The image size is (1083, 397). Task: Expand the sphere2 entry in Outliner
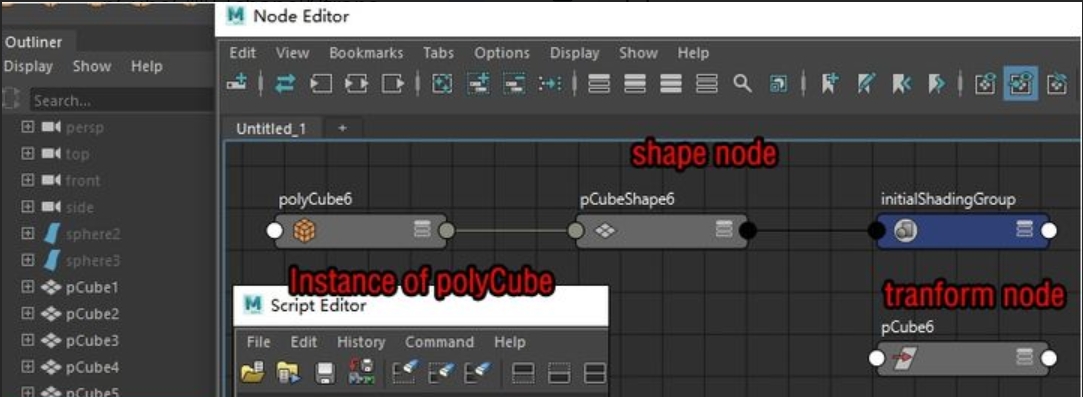(x=27, y=234)
